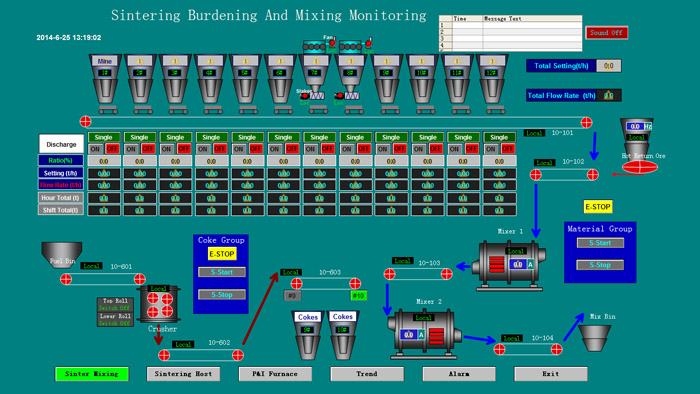
Task: Switch OFF discharge for the last bin
Action: [508, 149]
